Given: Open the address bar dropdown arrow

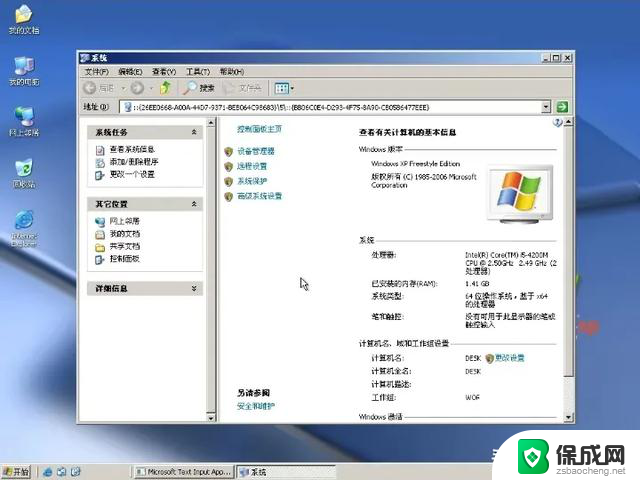Looking at the screenshot, I should click(x=546, y=107).
